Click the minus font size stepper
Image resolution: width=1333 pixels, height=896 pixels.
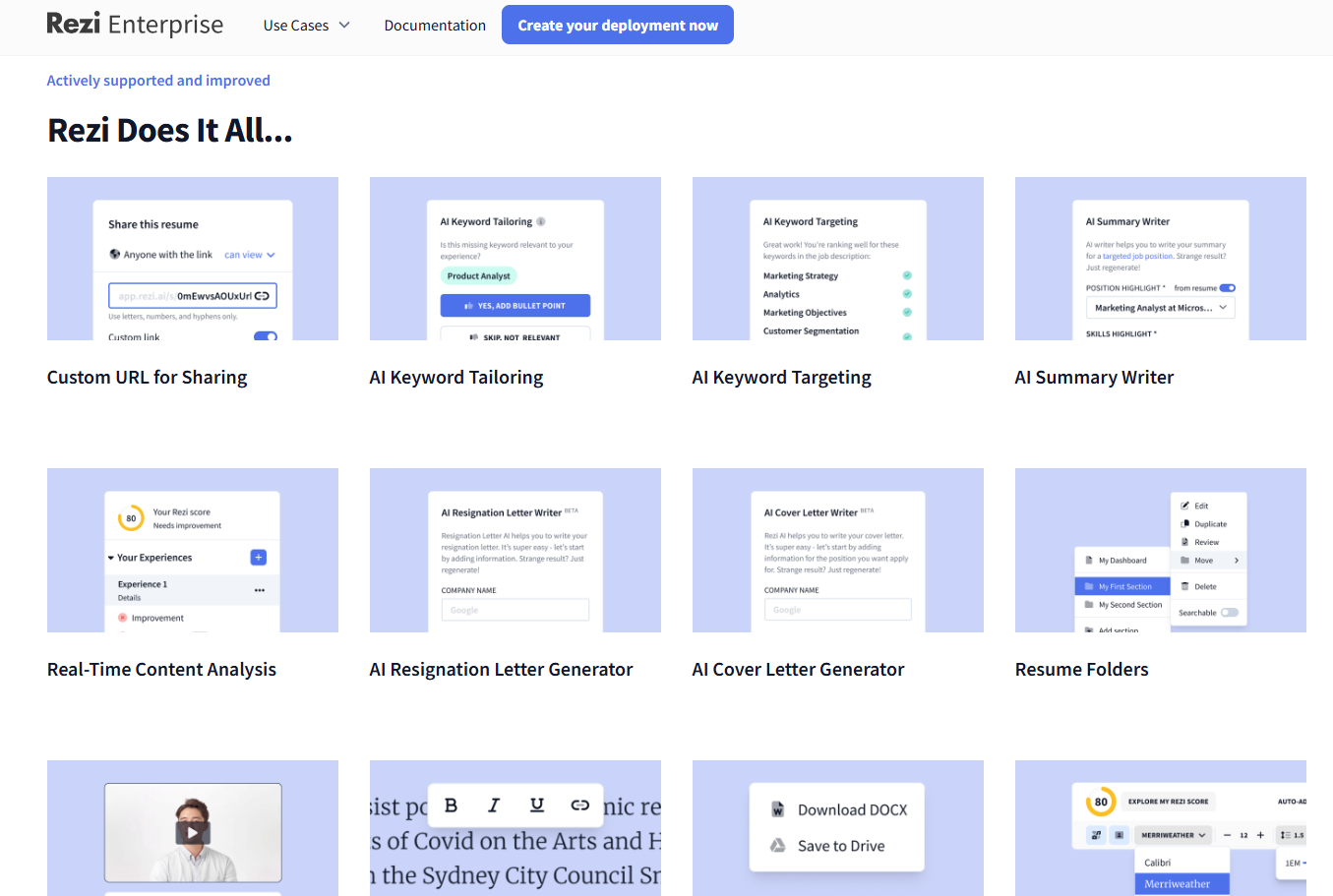click(x=1227, y=835)
